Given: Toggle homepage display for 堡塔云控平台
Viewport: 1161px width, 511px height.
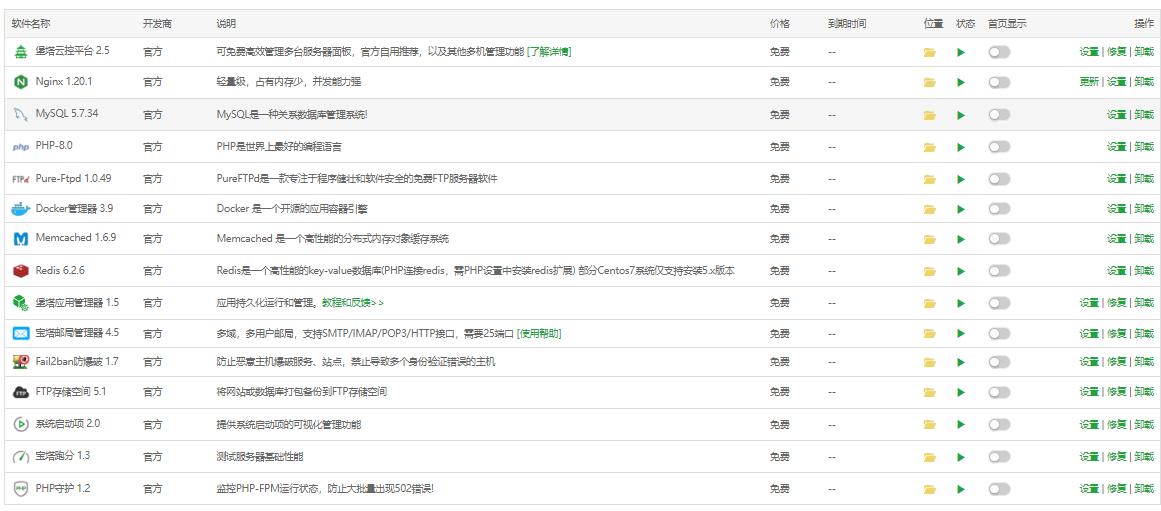Looking at the screenshot, I should (999, 52).
